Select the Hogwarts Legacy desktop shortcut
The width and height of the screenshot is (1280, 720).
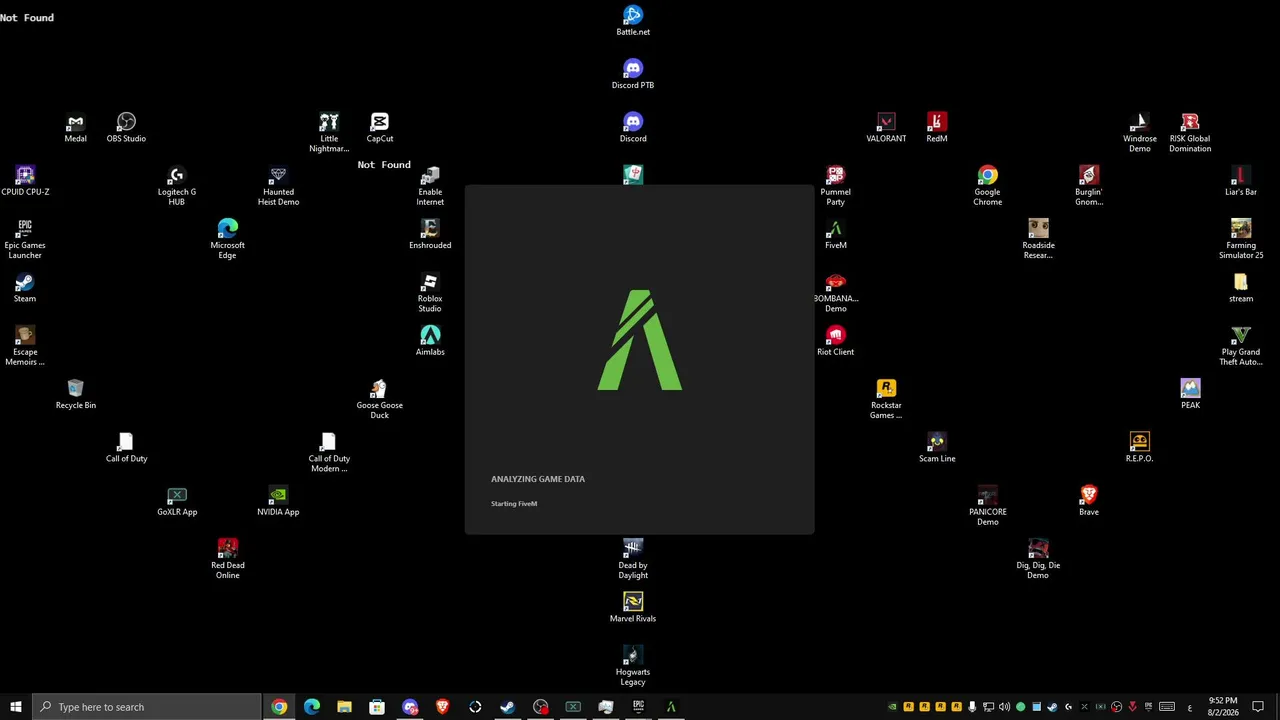point(633,666)
